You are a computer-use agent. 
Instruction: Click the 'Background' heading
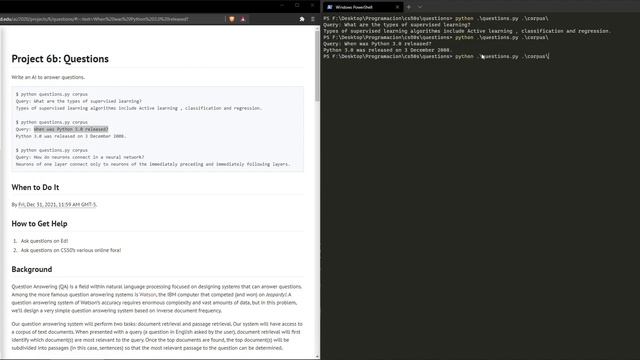click(x=32, y=269)
